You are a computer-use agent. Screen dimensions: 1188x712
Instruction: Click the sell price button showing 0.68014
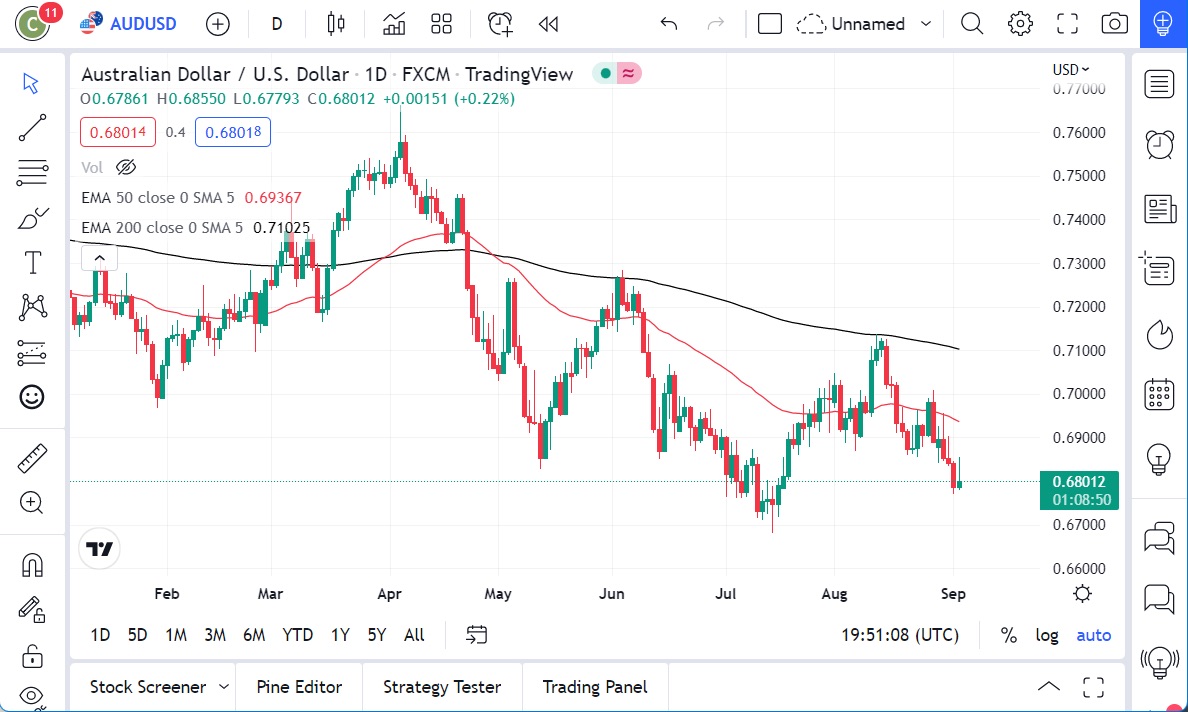point(117,131)
